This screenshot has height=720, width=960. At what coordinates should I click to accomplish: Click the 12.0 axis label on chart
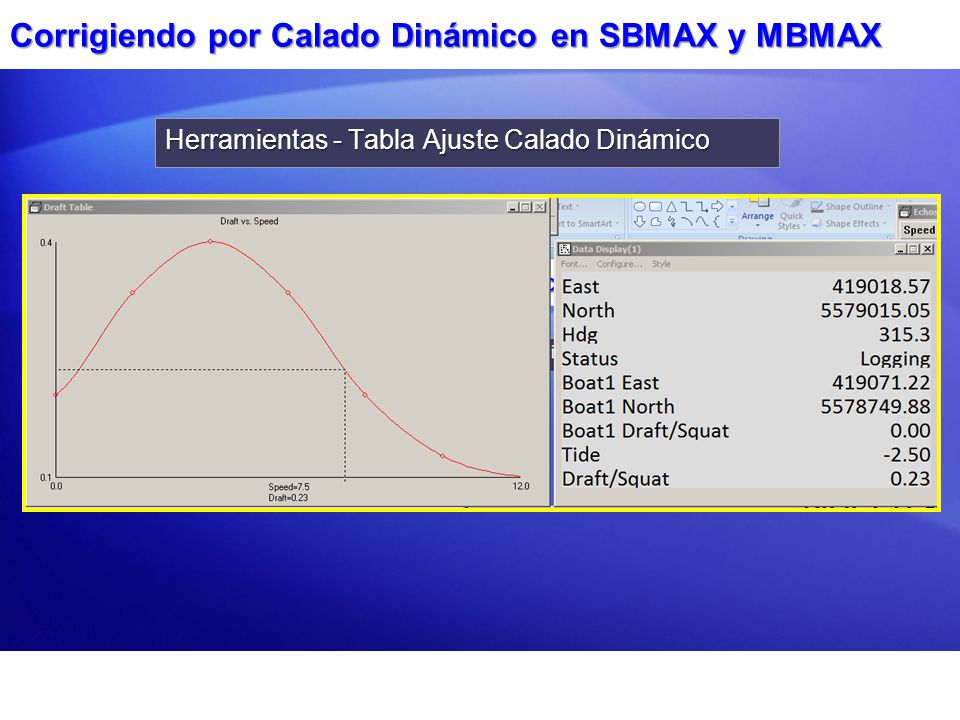click(x=521, y=486)
